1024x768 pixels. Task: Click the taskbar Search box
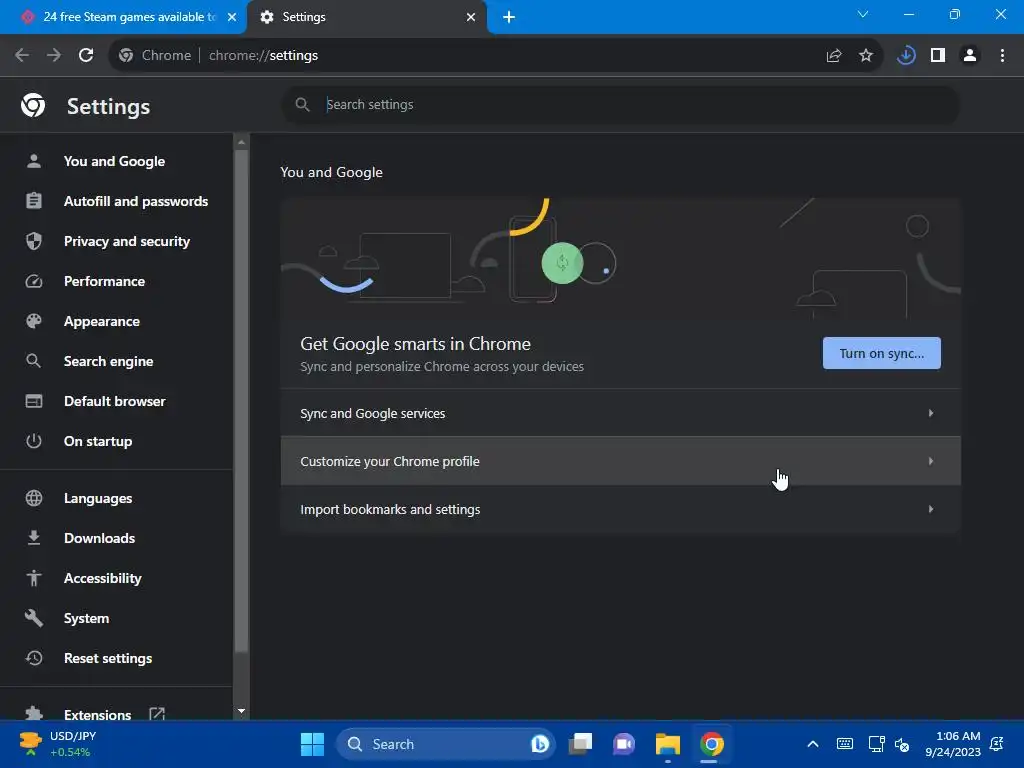[x=445, y=744]
